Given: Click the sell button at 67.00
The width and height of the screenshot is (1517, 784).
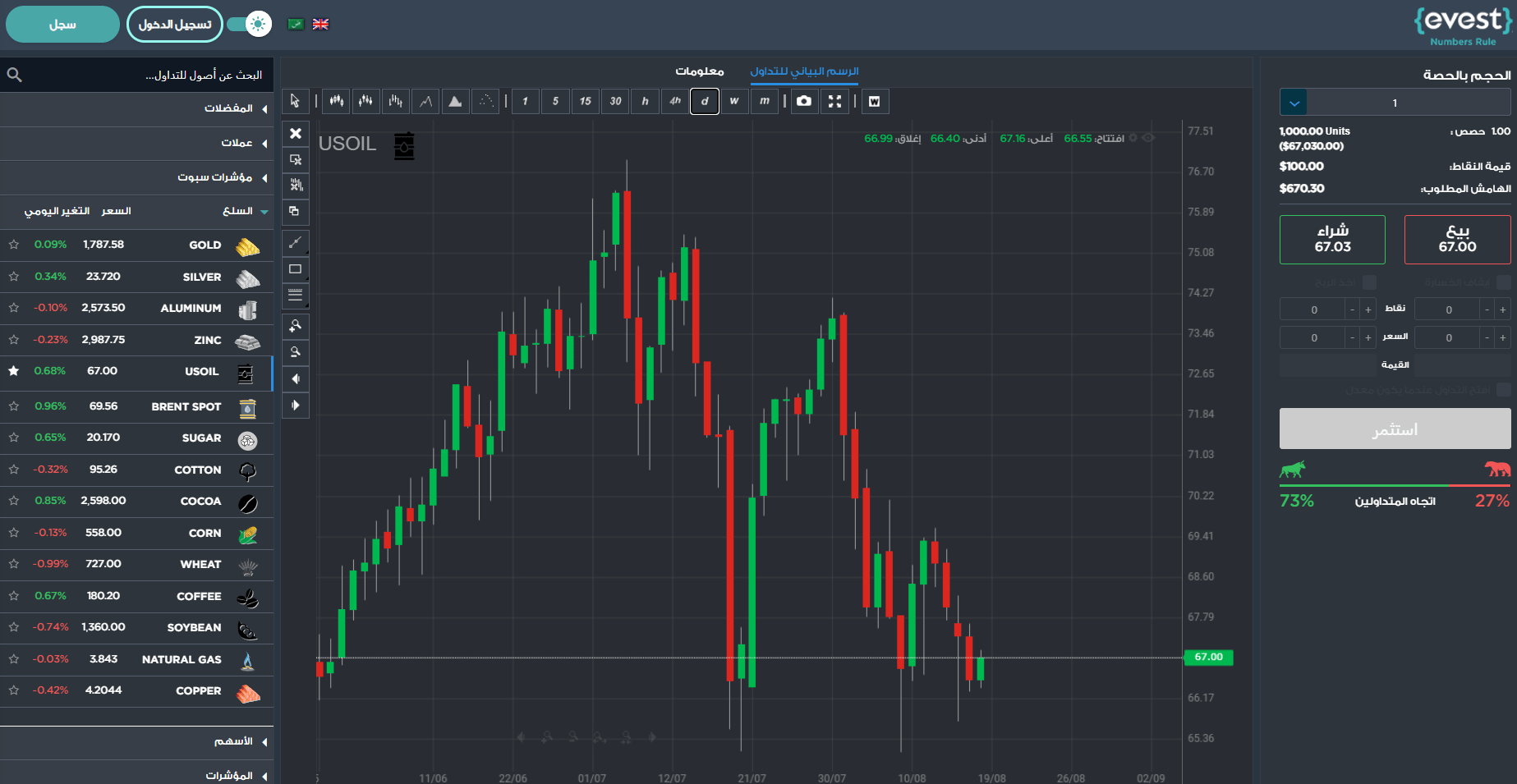Looking at the screenshot, I should pos(1457,239).
